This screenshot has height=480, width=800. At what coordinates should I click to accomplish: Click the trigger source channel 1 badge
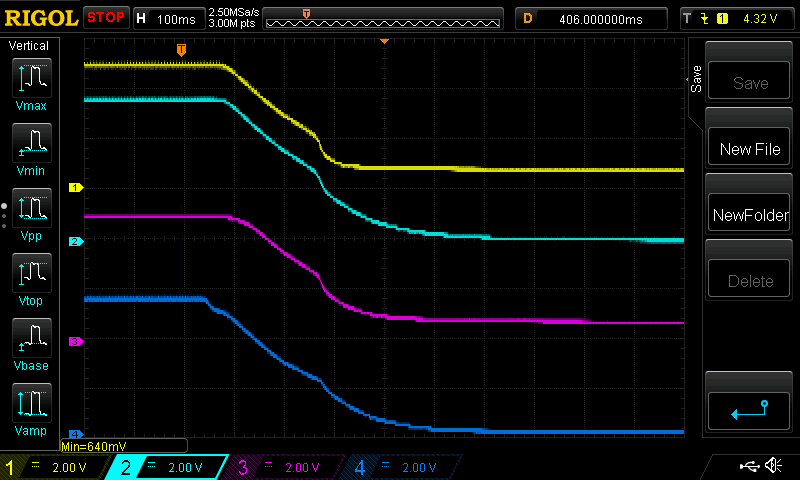722,19
